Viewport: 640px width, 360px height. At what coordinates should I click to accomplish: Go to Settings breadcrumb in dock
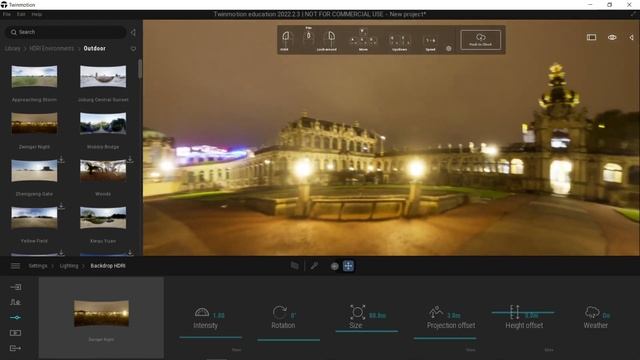pyautogui.click(x=38, y=266)
